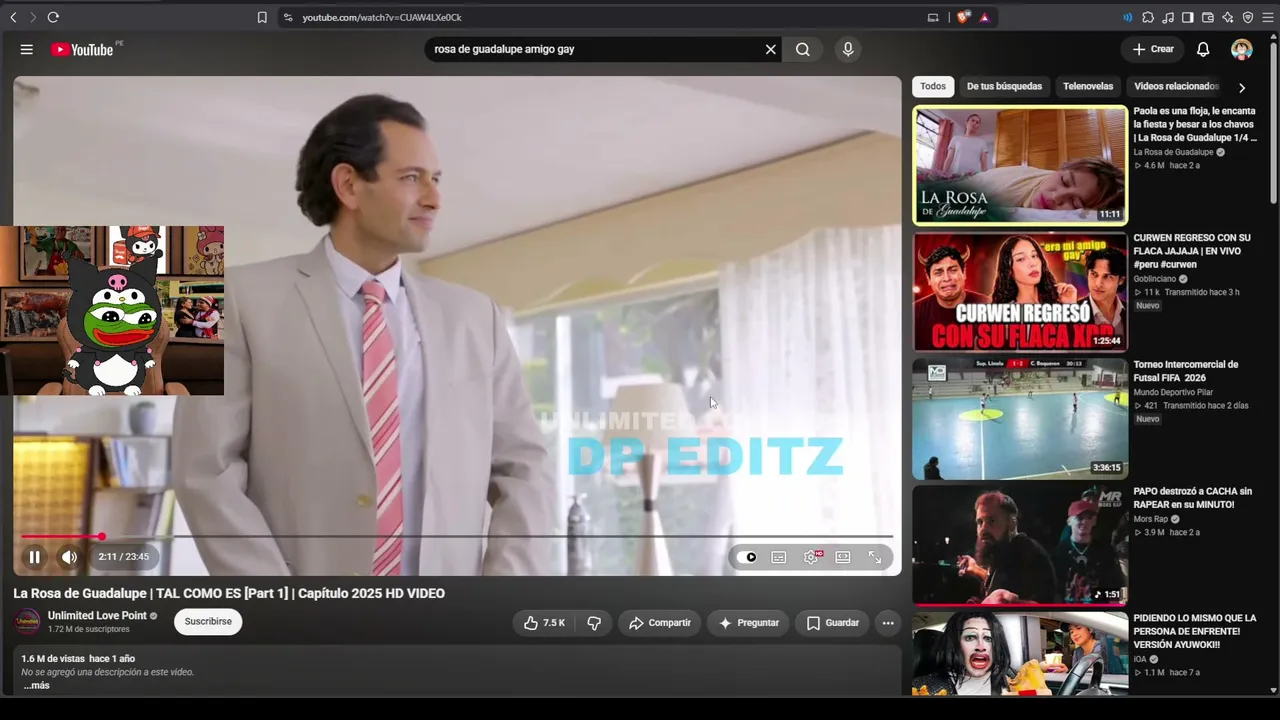
Task: Open the browser extensions puzzle icon
Action: click(x=1148, y=17)
